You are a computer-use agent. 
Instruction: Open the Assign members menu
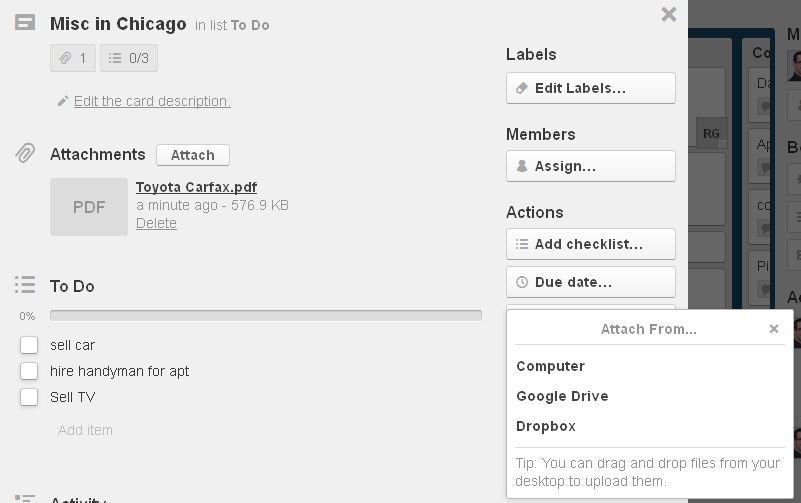591,166
